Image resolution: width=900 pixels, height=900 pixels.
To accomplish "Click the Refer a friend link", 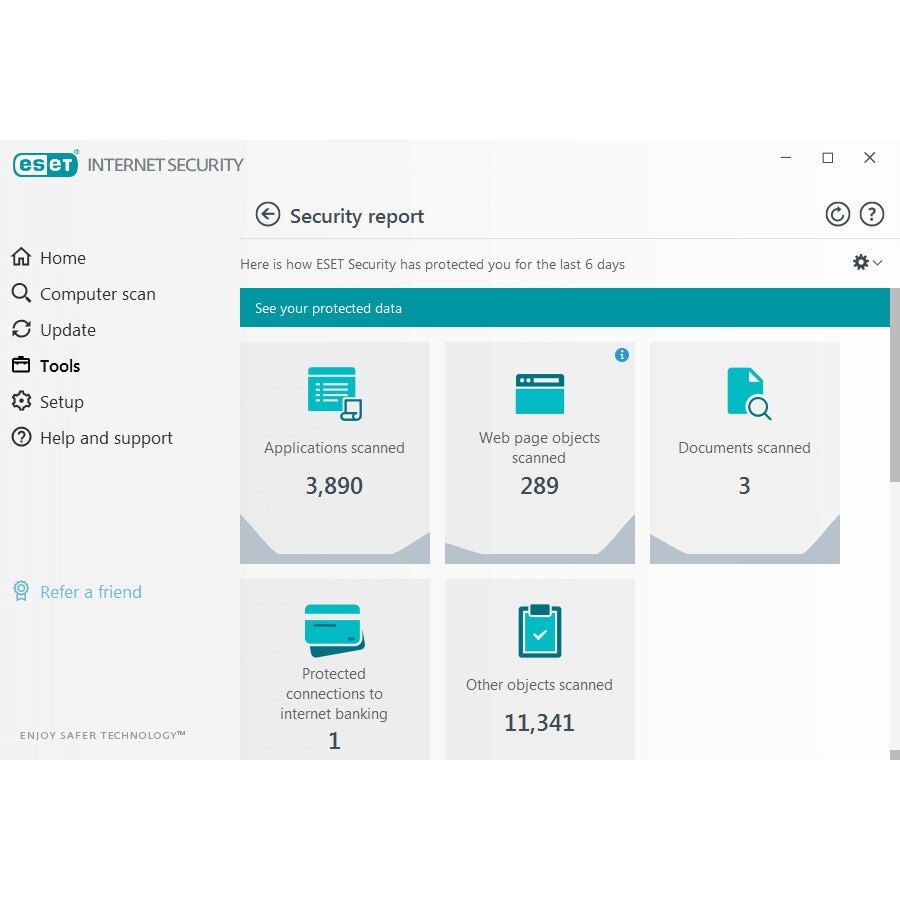I will pos(90,592).
